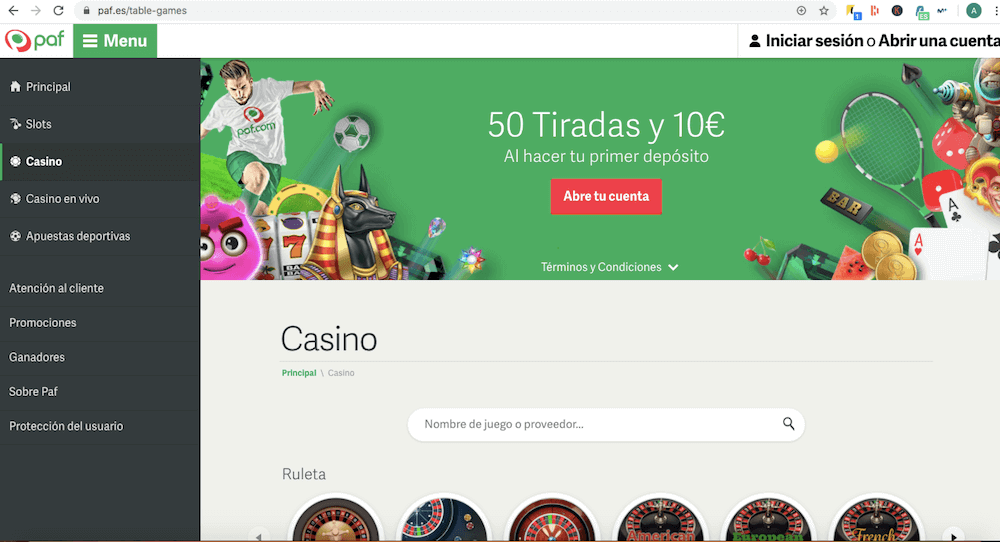Bookmark page with the star icon
Viewport: 1000px width, 542px height.
[x=824, y=10]
